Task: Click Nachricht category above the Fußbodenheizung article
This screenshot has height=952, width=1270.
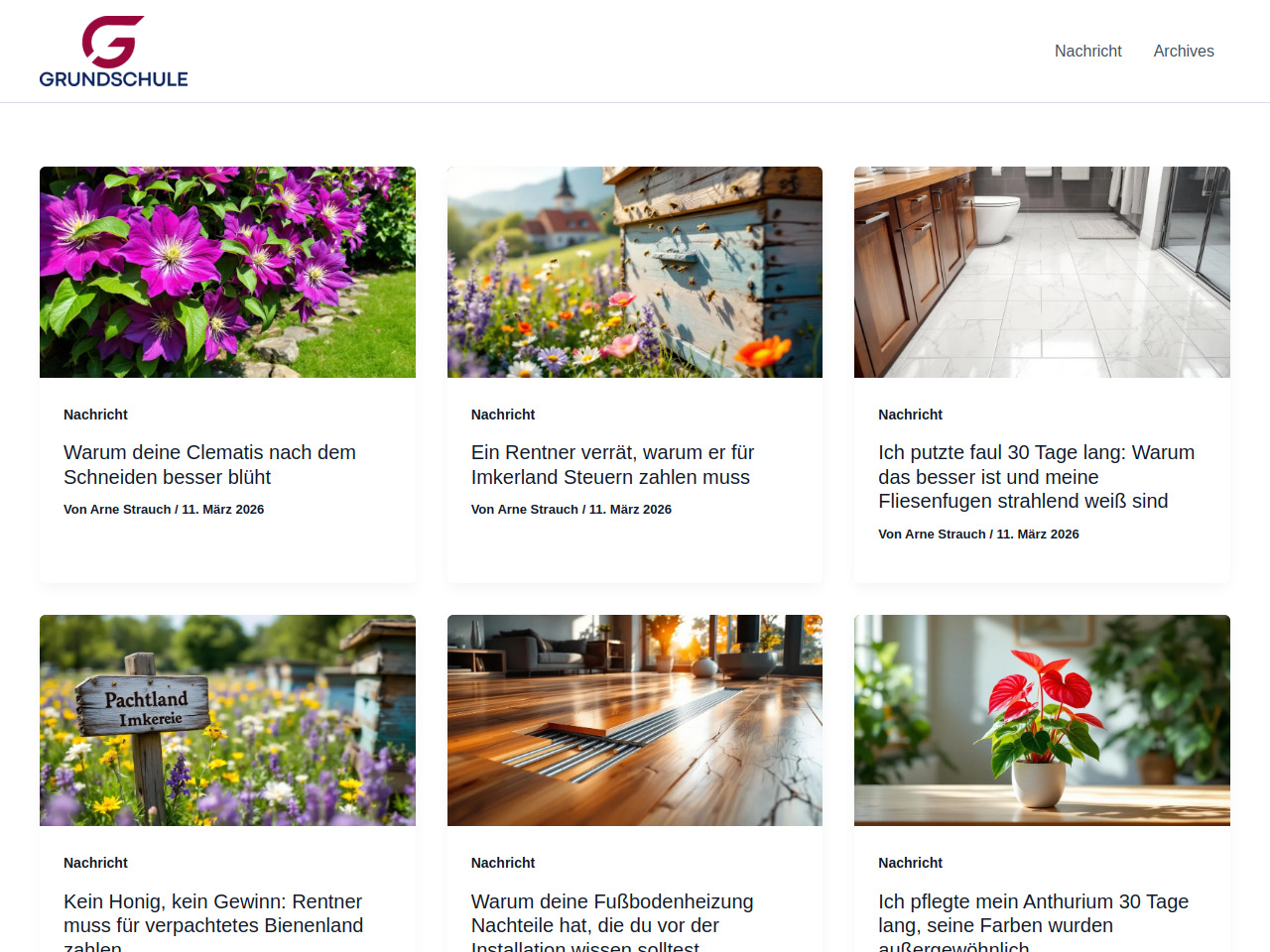Action: (503, 863)
